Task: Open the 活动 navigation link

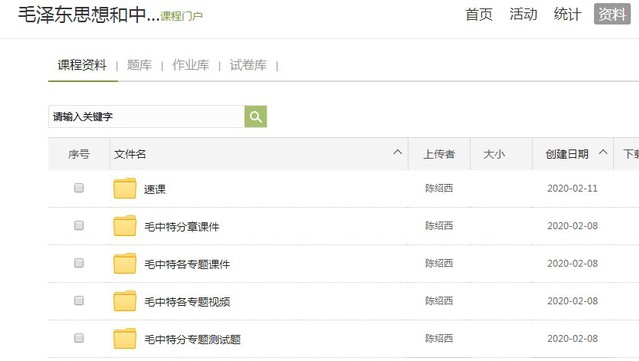Action: click(523, 15)
